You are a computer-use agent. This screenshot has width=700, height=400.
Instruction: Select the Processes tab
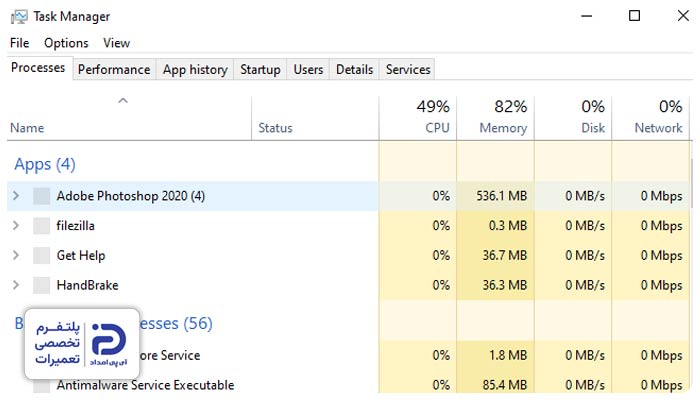[38, 68]
